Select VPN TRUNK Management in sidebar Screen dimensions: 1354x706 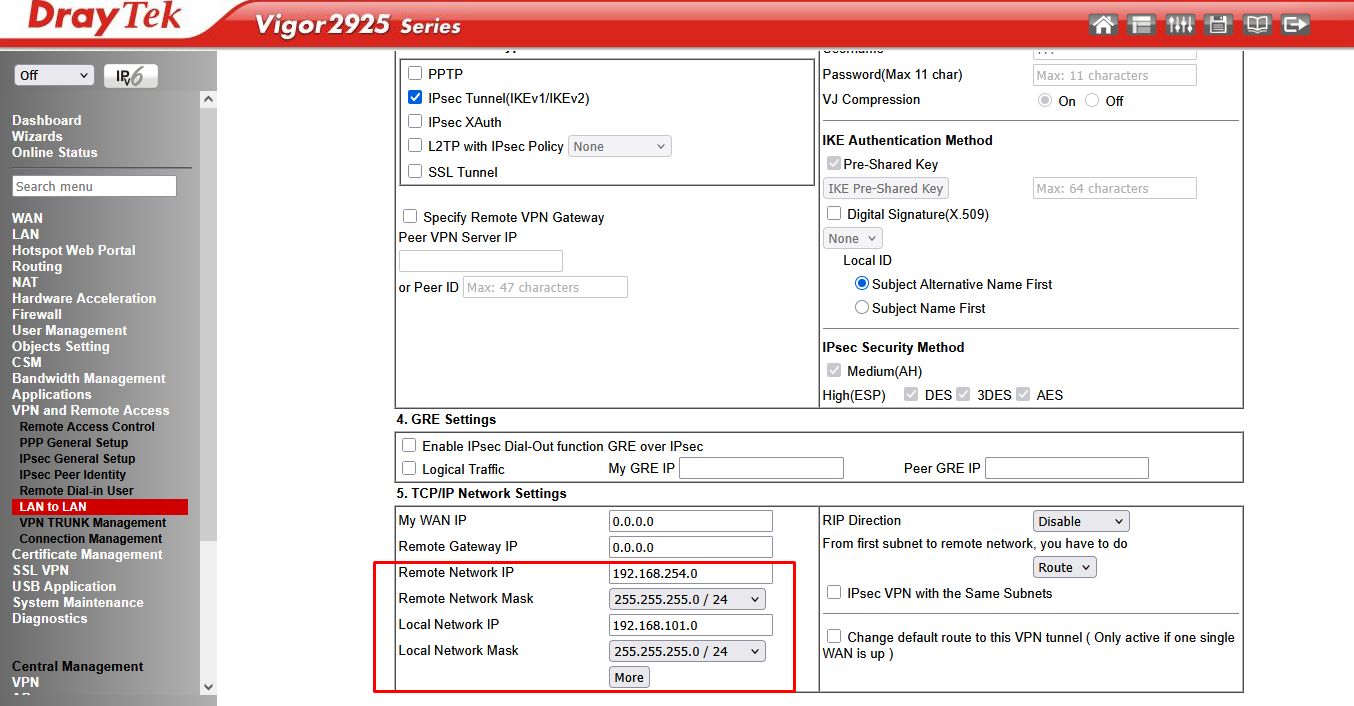click(x=92, y=522)
